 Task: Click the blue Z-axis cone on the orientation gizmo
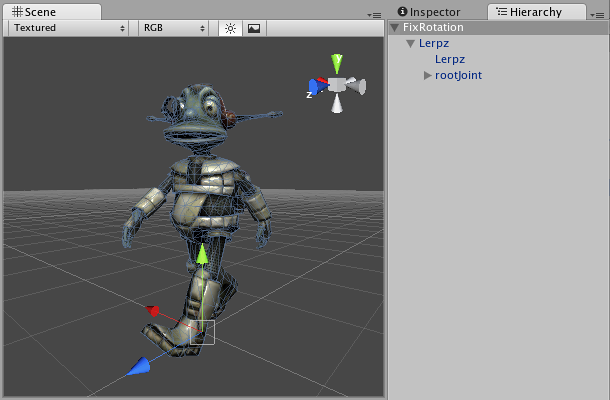[315, 87]
